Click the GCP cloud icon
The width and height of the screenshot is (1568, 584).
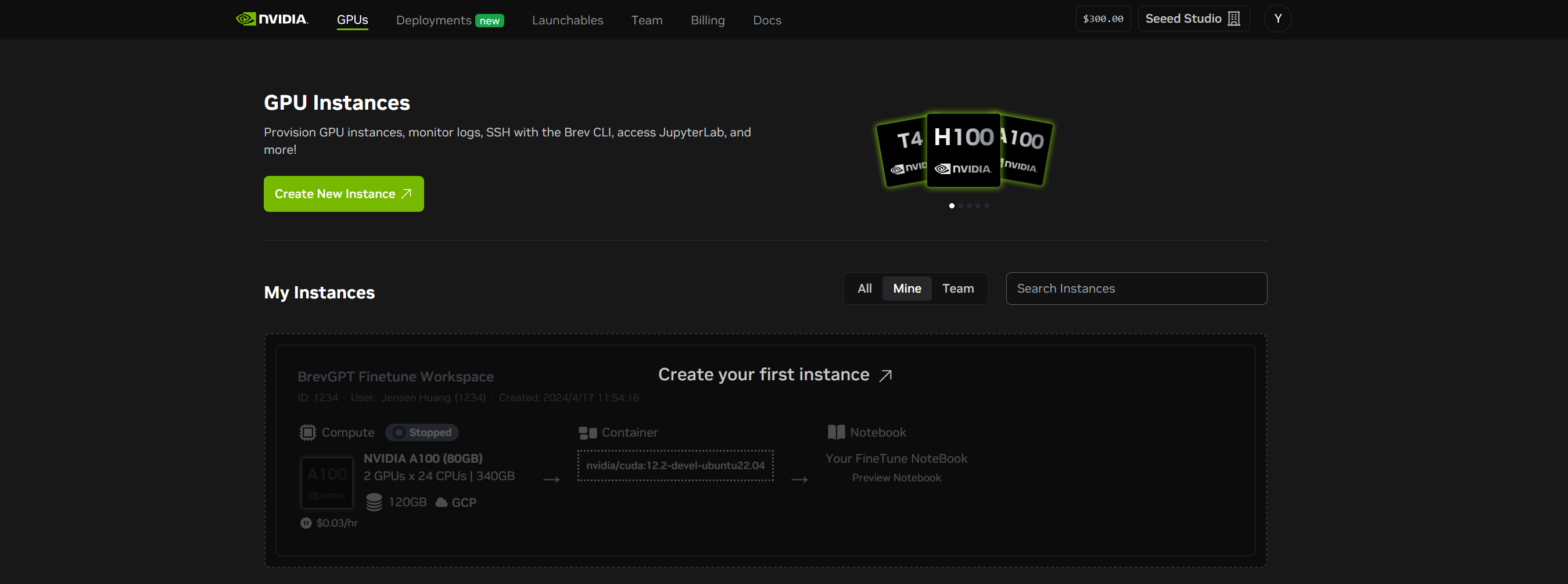click(442, 503)
